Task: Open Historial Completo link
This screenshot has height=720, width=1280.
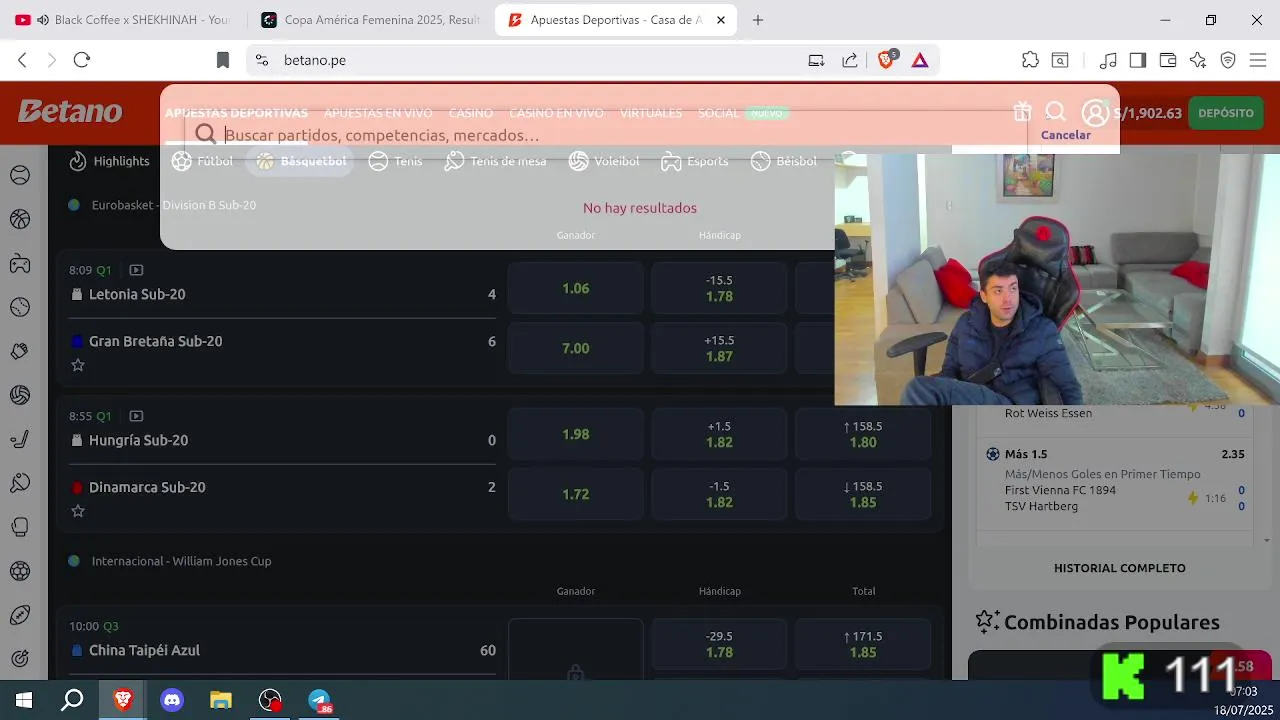Action: 1120,568
